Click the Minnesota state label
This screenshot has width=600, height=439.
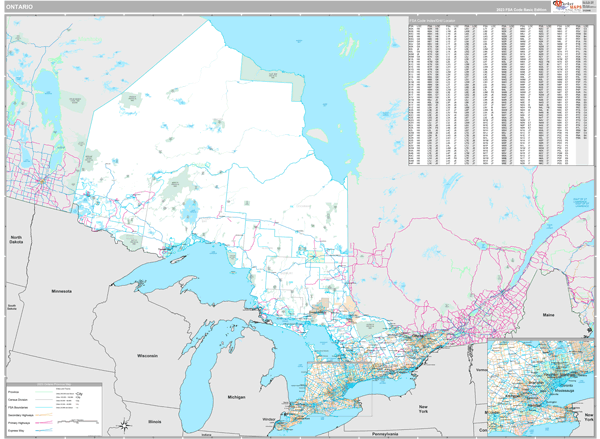pyautogui.click(x=52, y=291)
